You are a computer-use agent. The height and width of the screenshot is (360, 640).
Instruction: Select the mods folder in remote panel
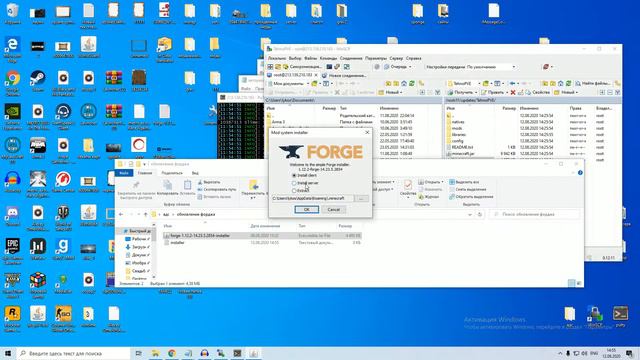(x=457, y=128)
